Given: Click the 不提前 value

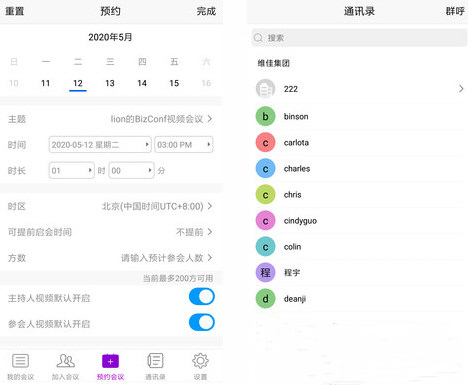Looking at the screenshot, I should [x=190, y=232].
